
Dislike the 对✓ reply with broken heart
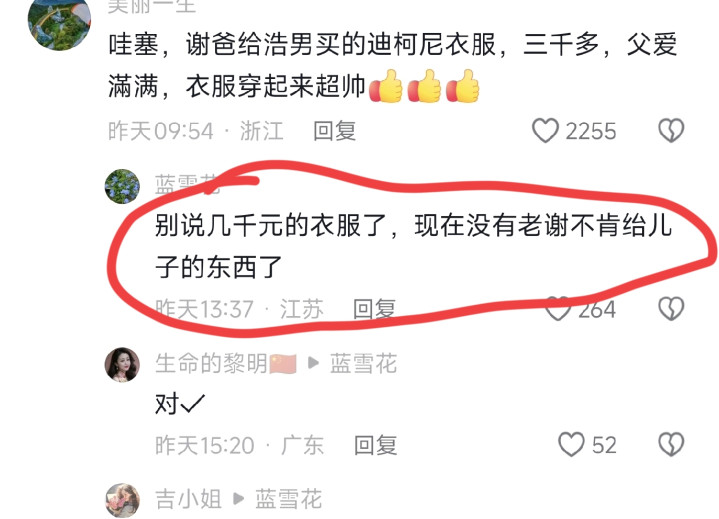pos(671,444)
